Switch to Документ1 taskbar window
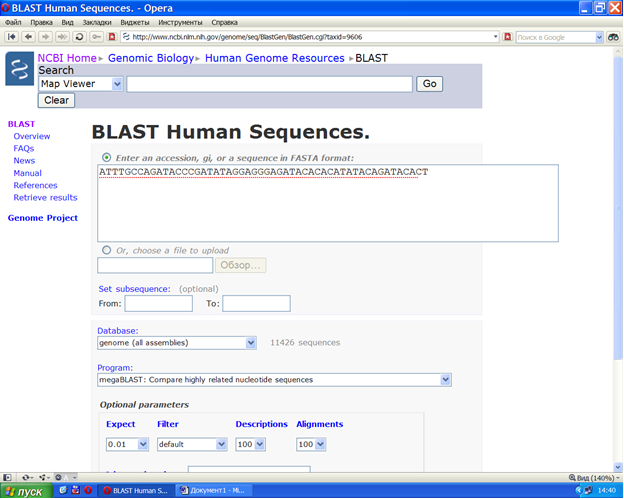 (214, 491)
